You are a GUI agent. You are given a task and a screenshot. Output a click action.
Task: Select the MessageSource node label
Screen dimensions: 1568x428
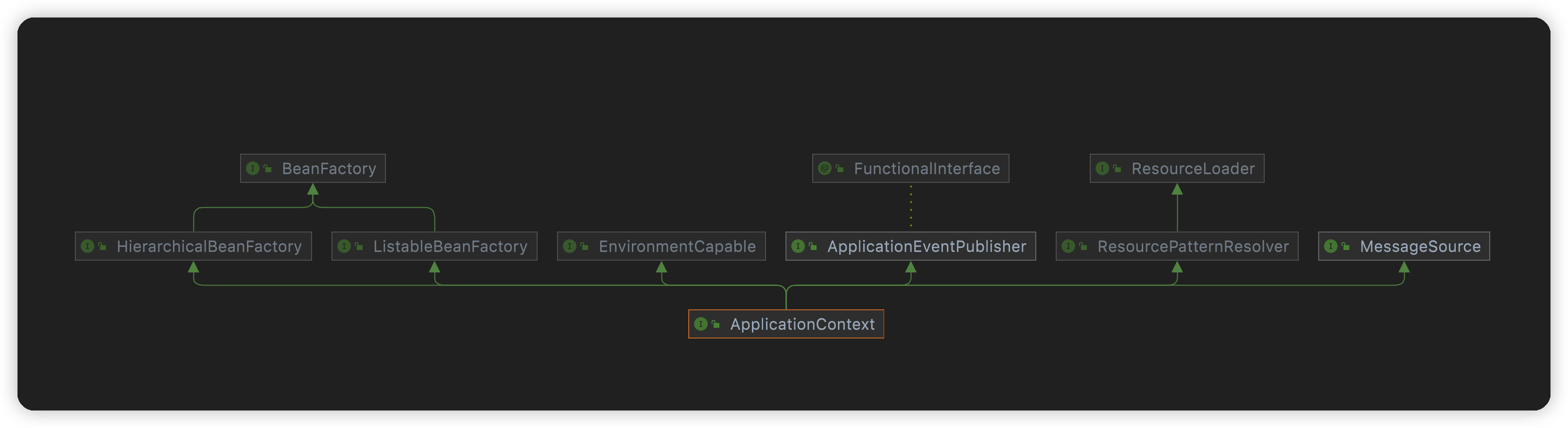tap(1420, 247)
